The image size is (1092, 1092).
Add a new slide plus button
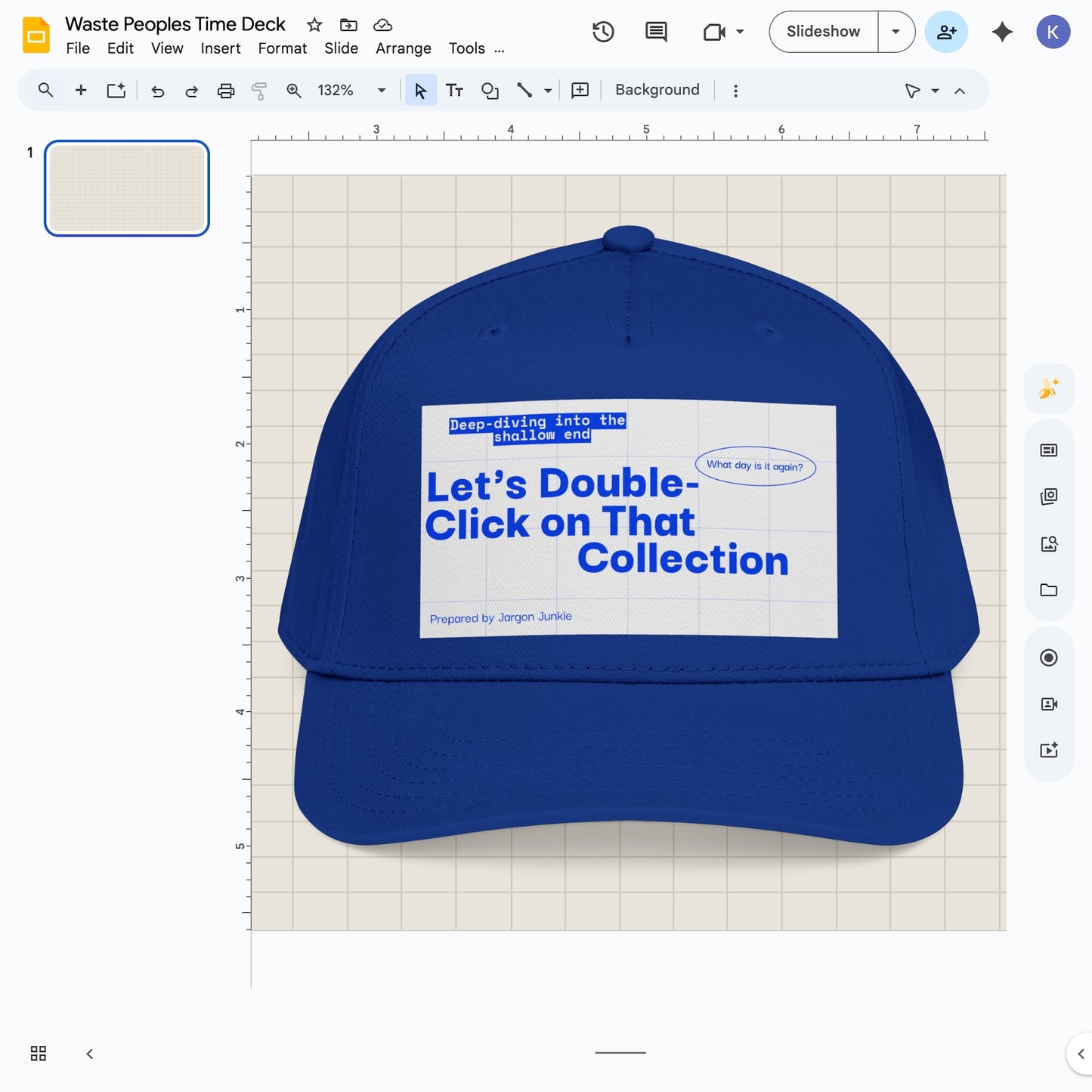[81, 91]
